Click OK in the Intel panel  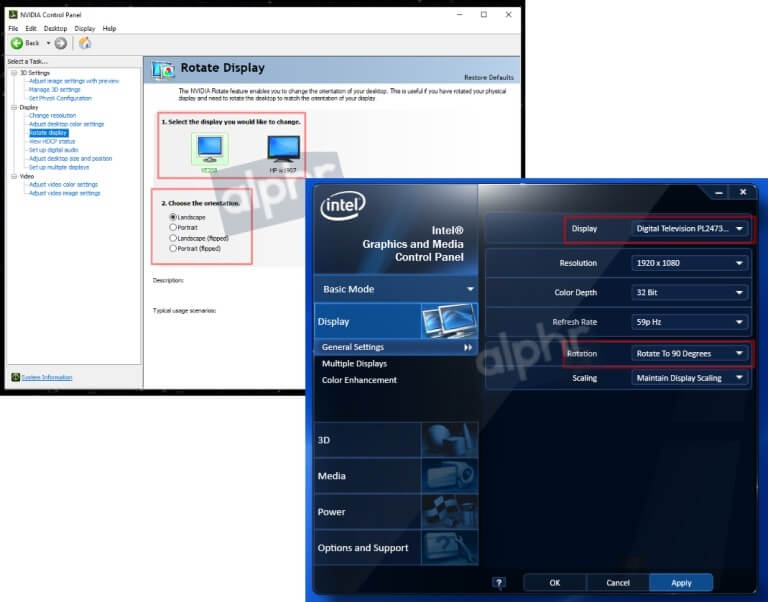click(x=554, y=582)
